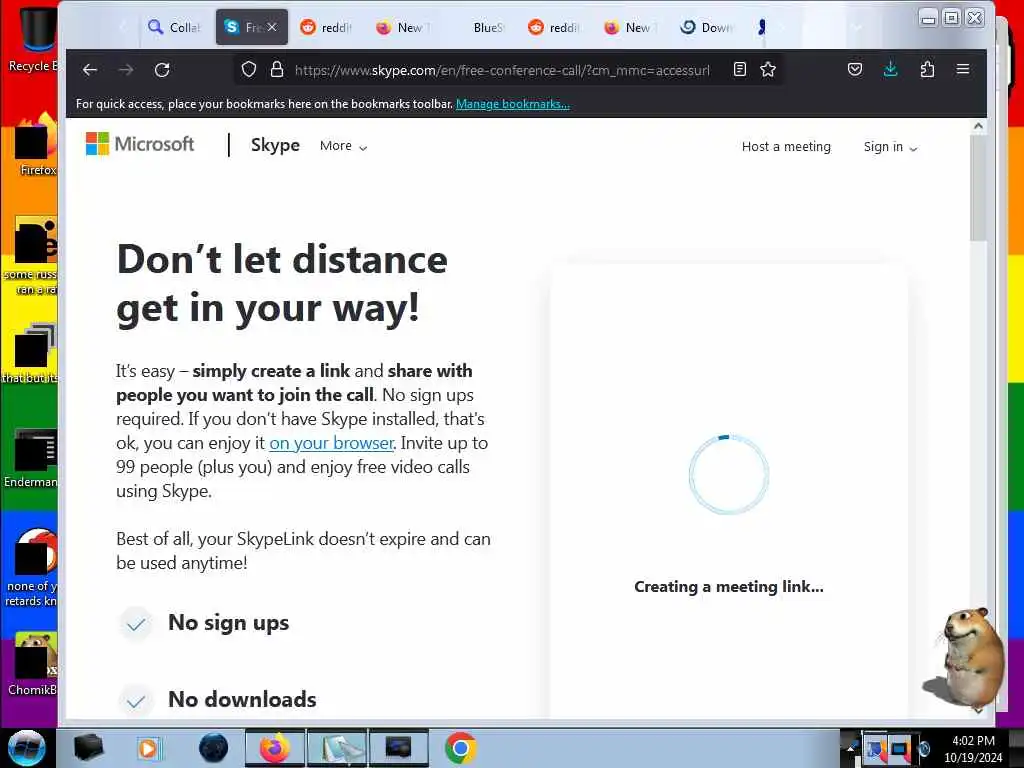Open Manage bookmarks link
The width and height of the screenshot is (1024, 768).
(513, 104)
